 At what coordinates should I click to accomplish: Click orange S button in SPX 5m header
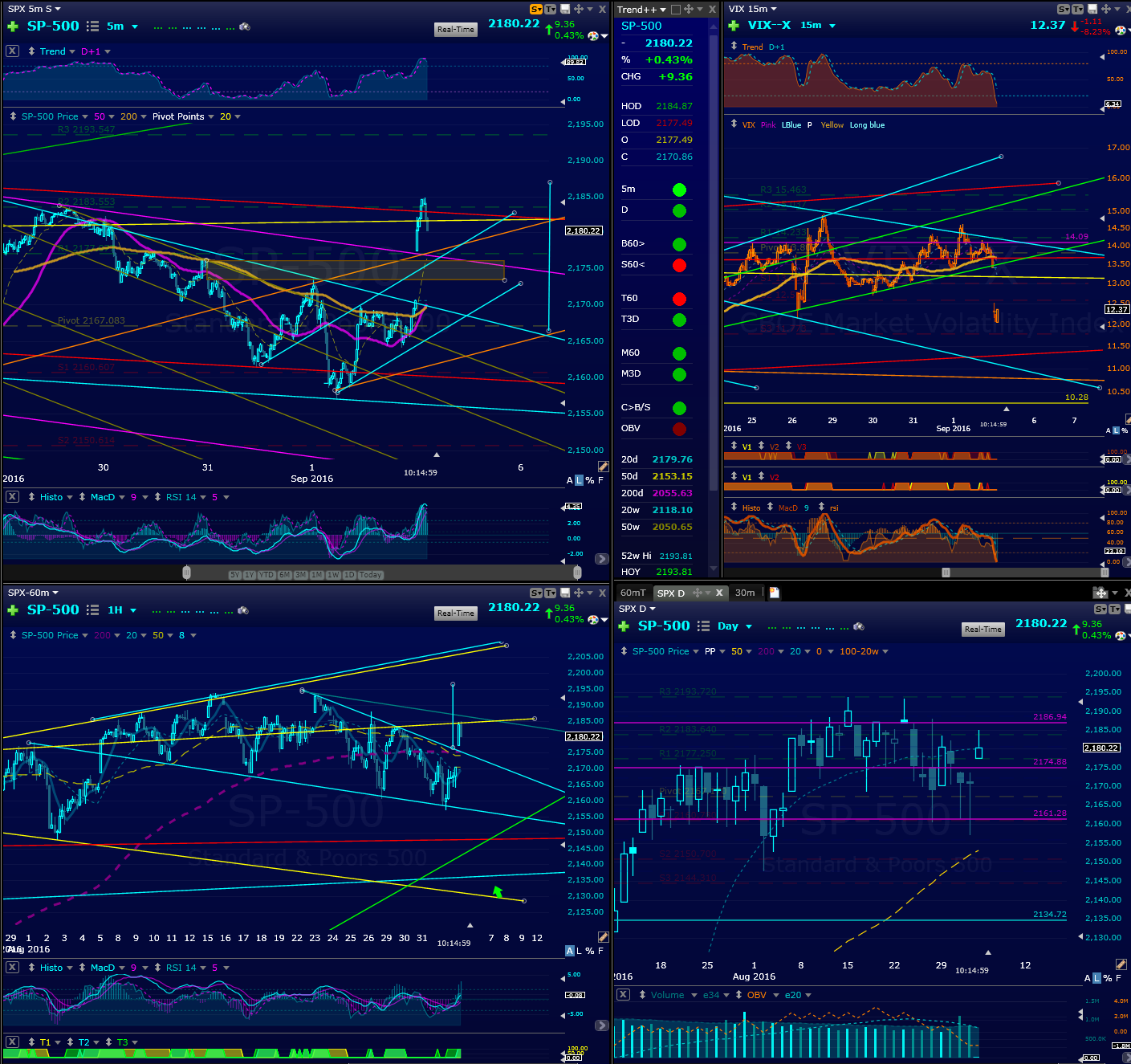tap(536, 9)
